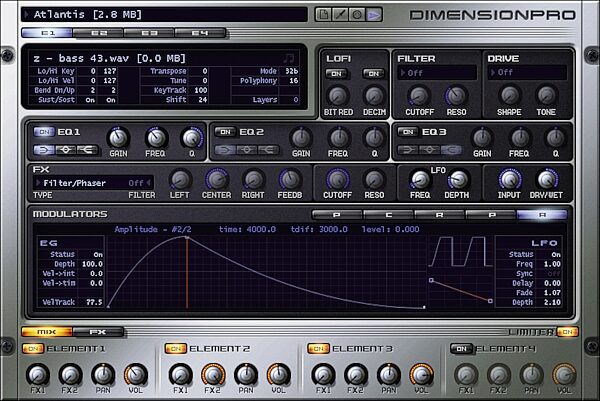Toggle EQ2 ON button

pyautogui.click(x=225, y=132)
